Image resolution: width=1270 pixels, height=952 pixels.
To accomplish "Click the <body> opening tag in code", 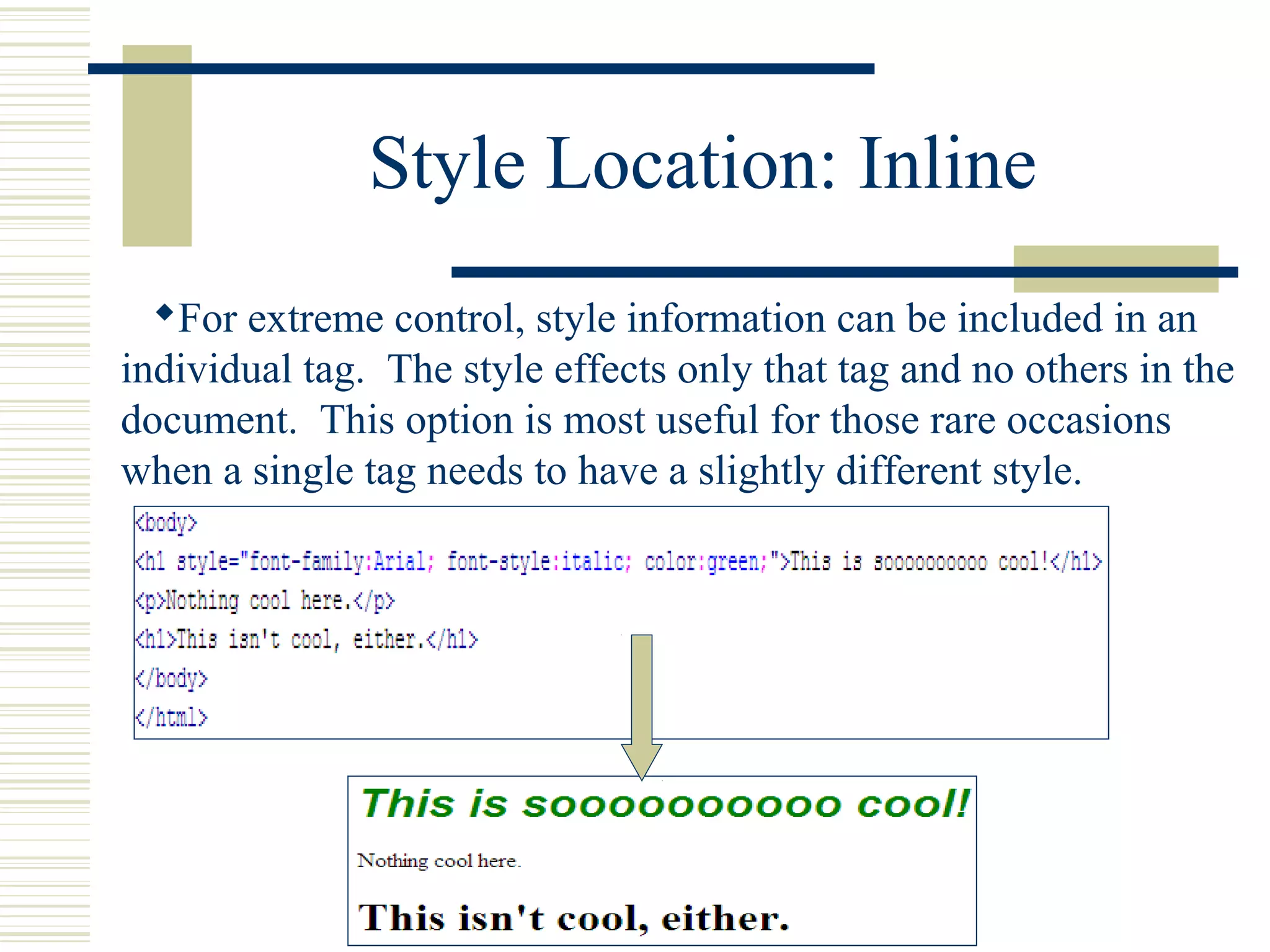I will [x=166, y=523].
